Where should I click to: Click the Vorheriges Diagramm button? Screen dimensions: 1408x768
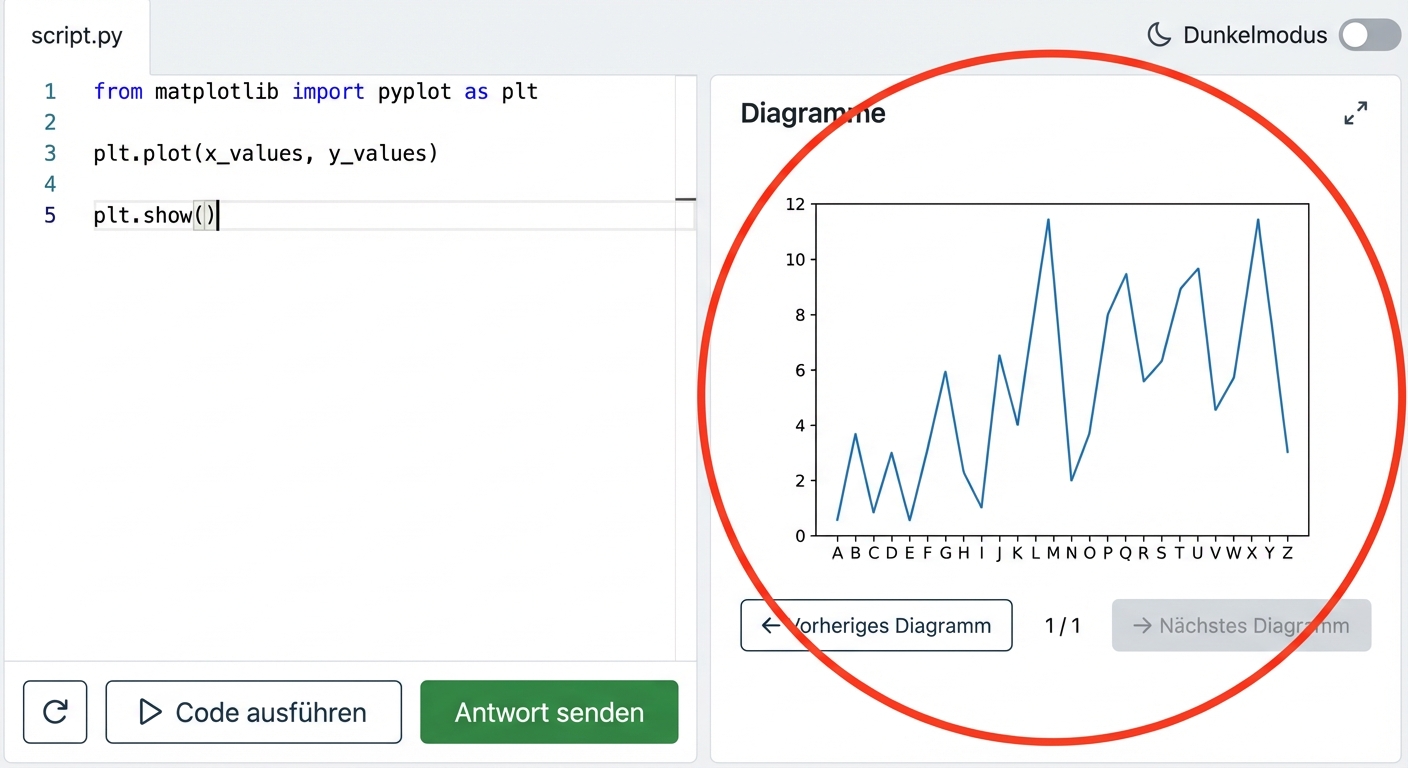click(876, 625)
